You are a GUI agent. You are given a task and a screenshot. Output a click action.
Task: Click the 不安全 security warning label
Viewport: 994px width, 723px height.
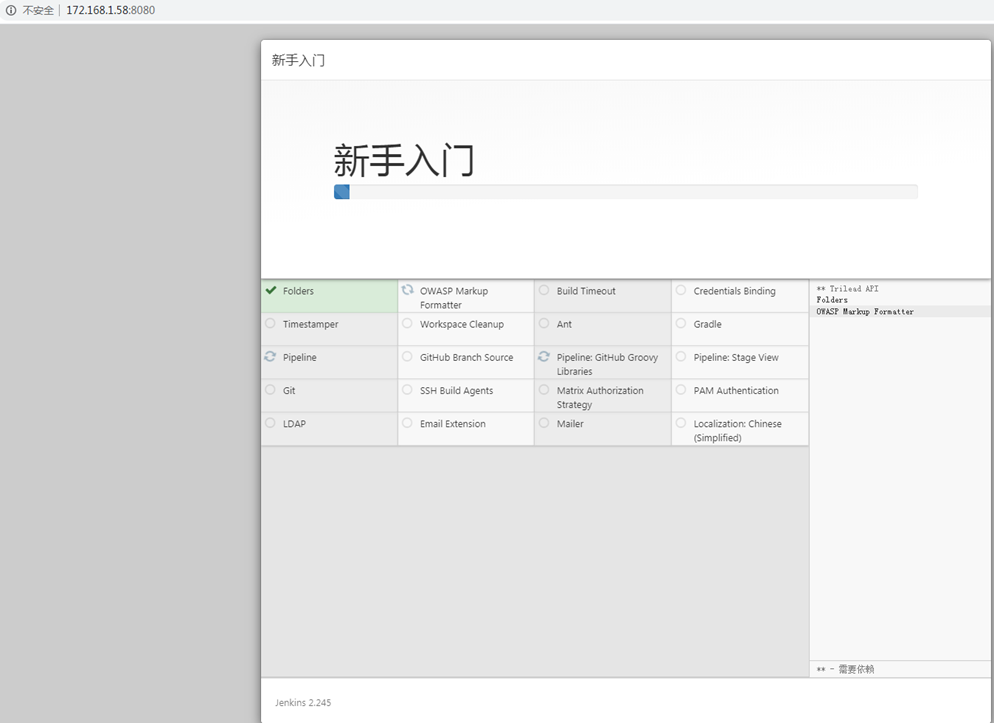pos(38,10)
